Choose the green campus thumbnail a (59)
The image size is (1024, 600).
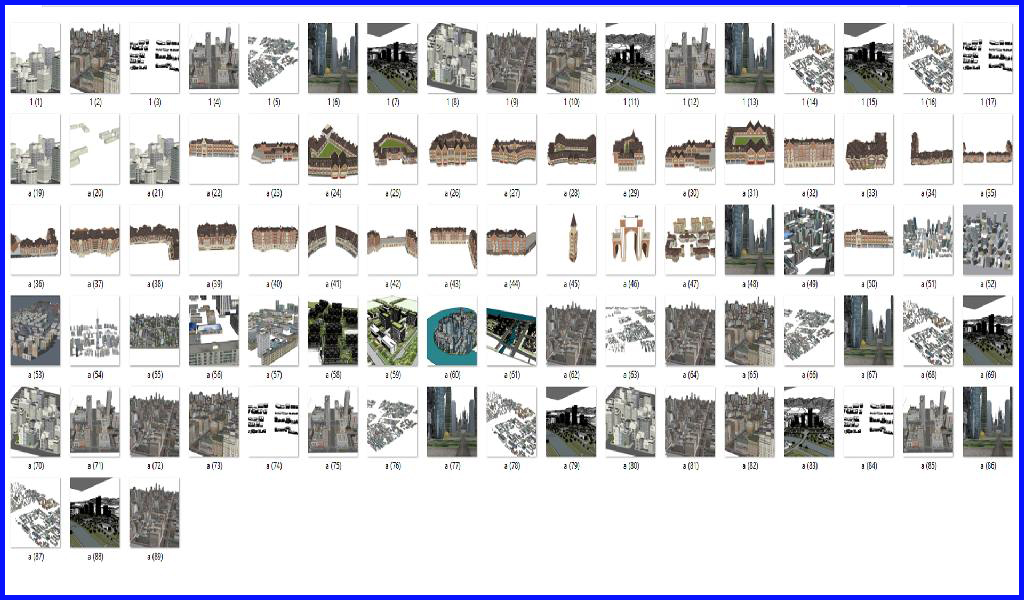392,331
